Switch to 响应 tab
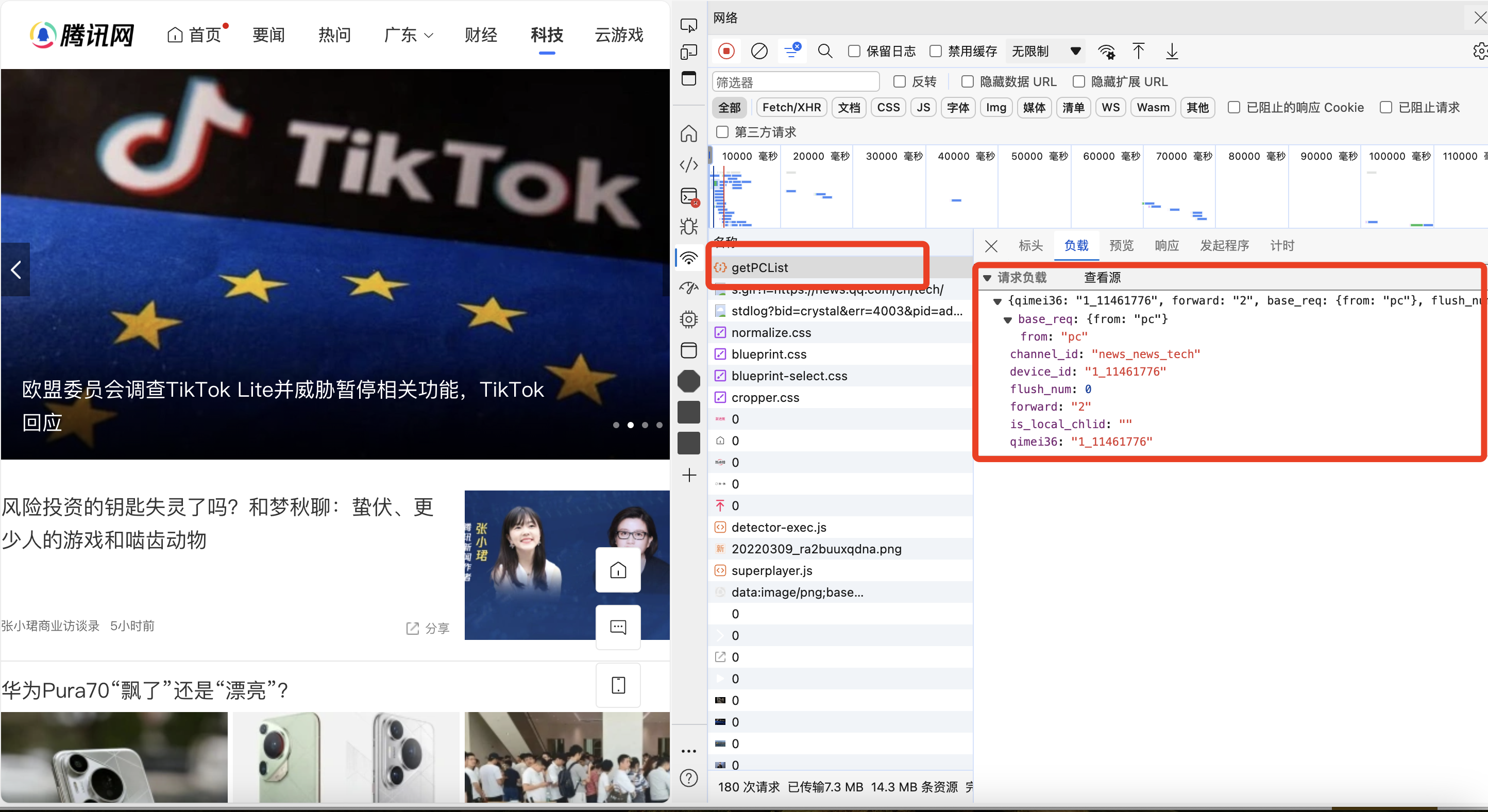1488x812 pixels. click(1166, 246)
